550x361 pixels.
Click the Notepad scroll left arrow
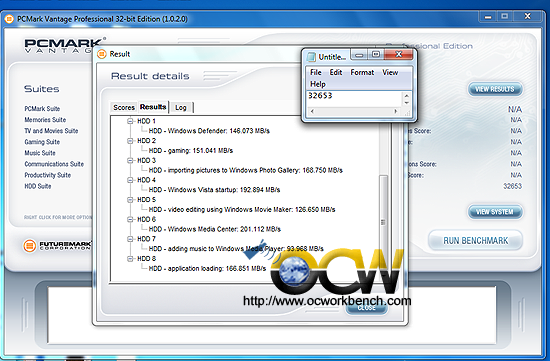point(312,111)
